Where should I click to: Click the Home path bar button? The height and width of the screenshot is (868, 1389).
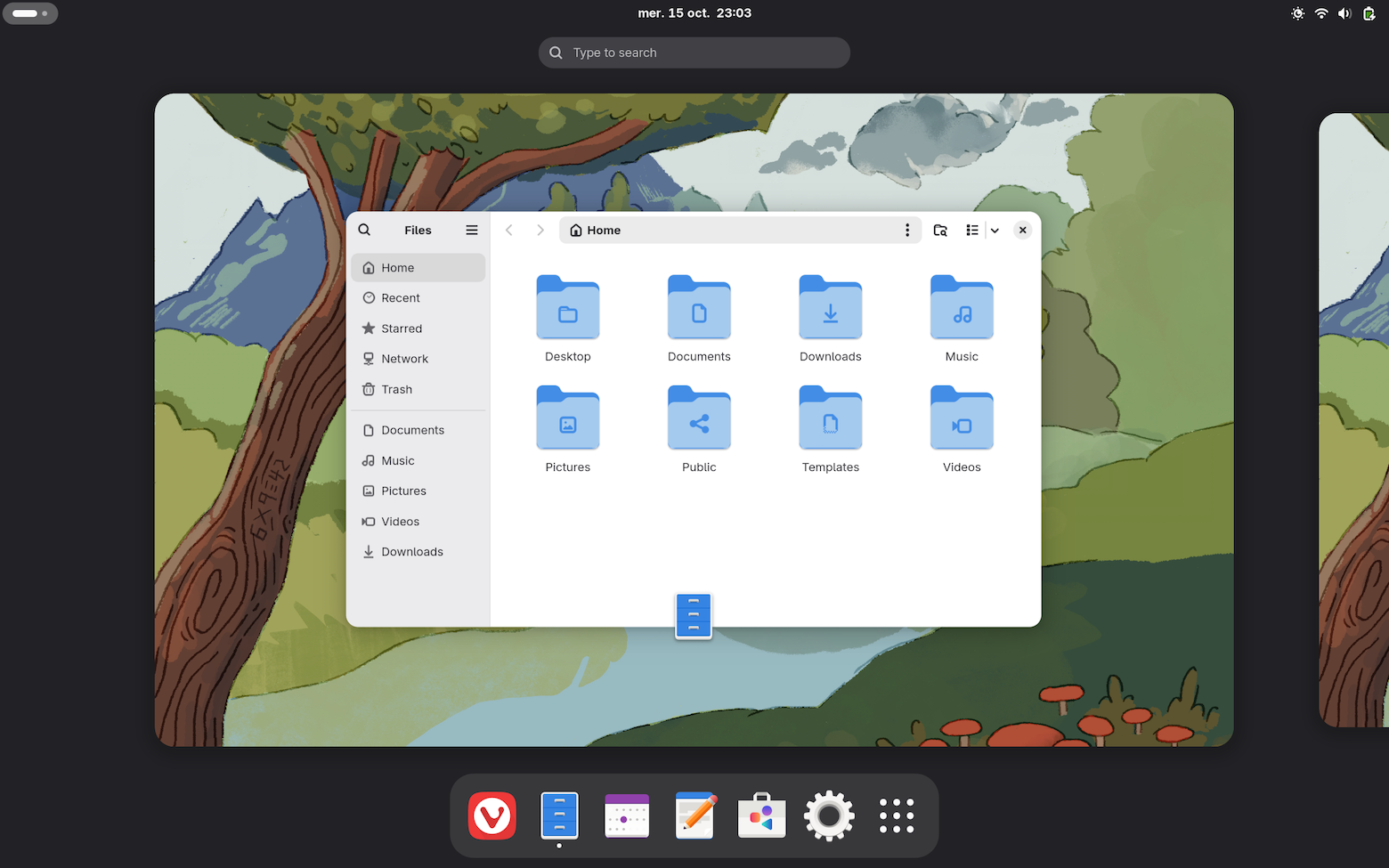pos(596,230)
